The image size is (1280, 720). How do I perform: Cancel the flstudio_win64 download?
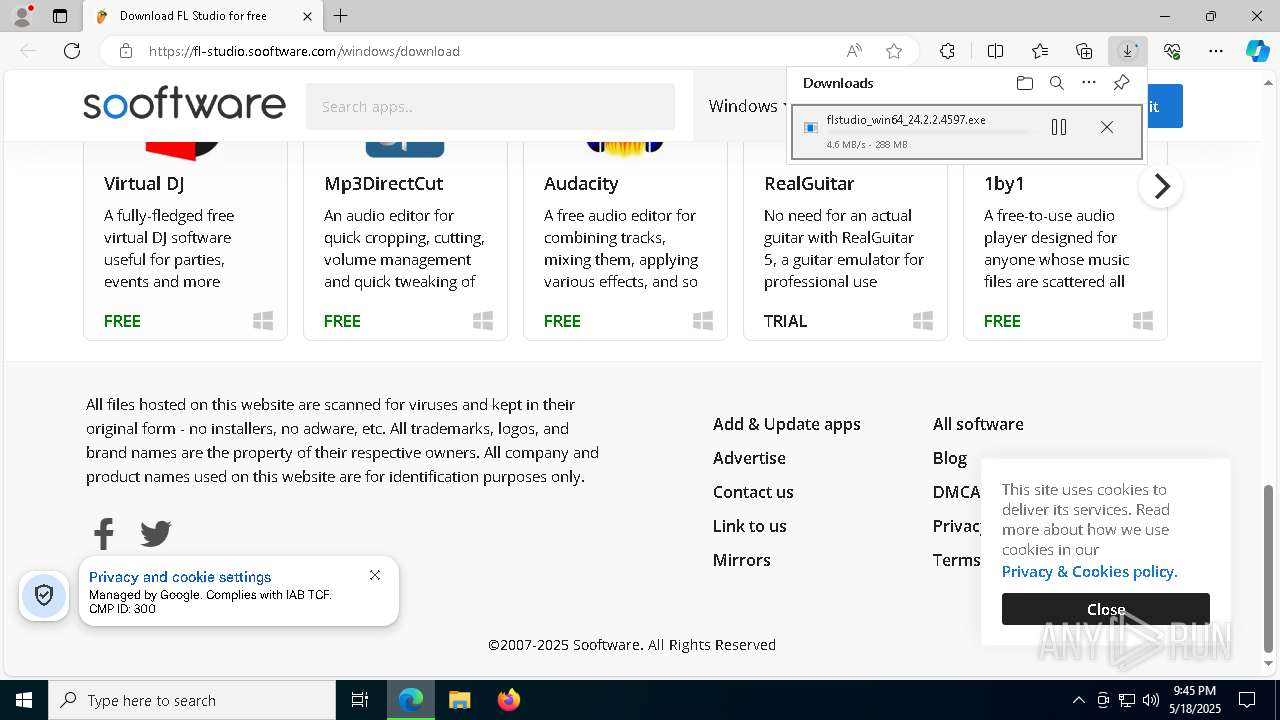(1107, 127)
